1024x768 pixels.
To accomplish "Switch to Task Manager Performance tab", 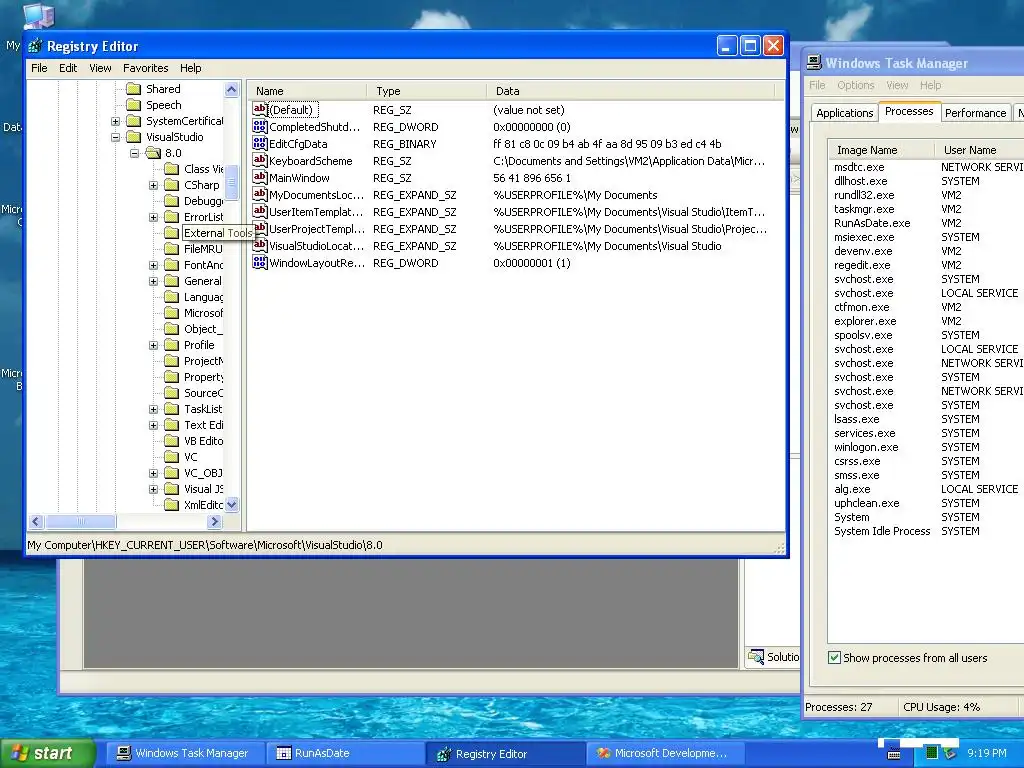I will pos(975,113).
